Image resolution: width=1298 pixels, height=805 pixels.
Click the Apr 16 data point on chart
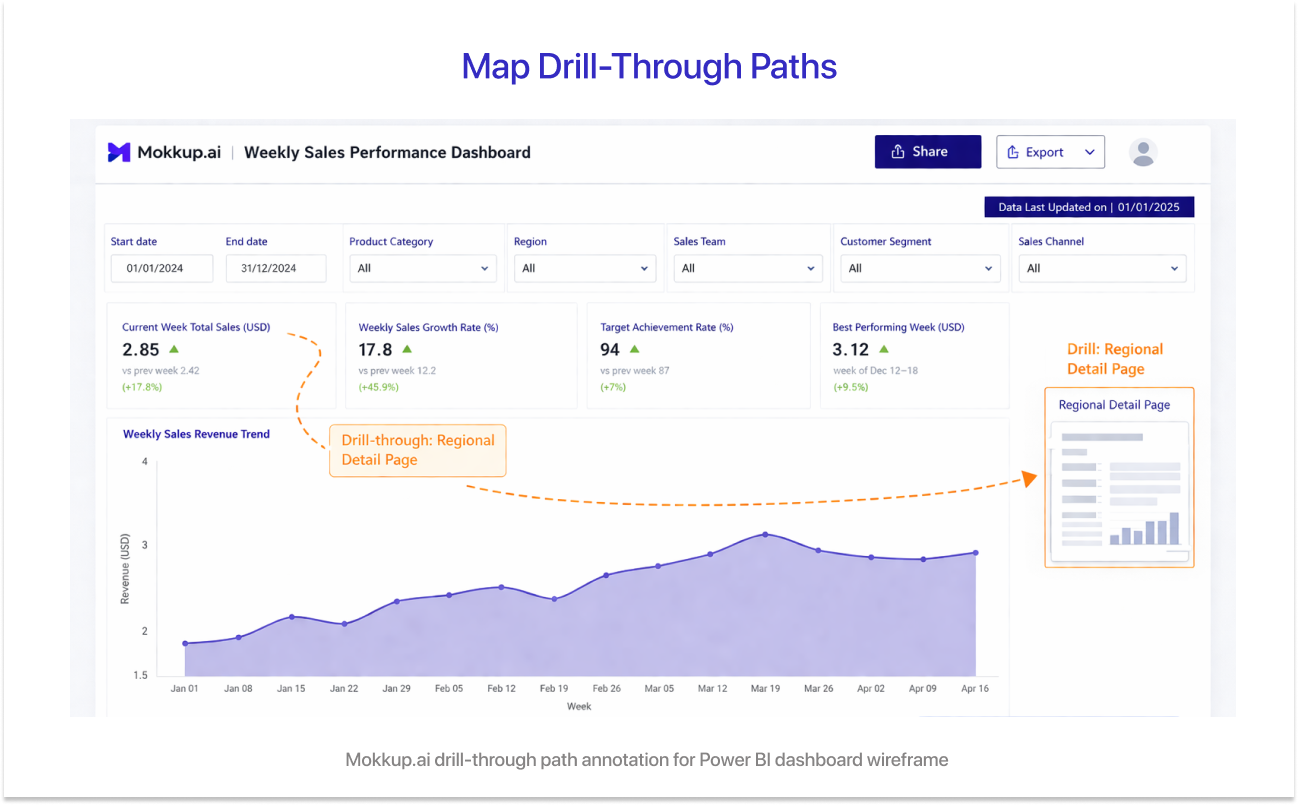point(976,552)
